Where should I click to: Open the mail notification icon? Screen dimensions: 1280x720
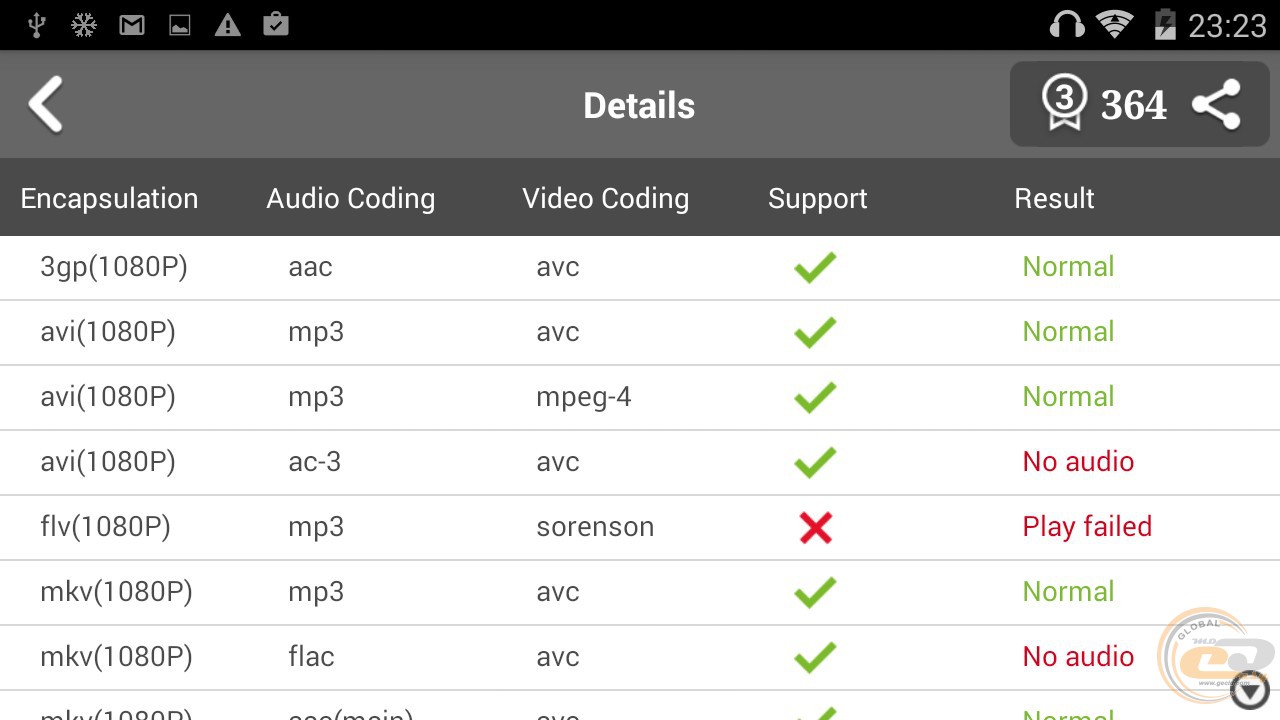(132, 25)
